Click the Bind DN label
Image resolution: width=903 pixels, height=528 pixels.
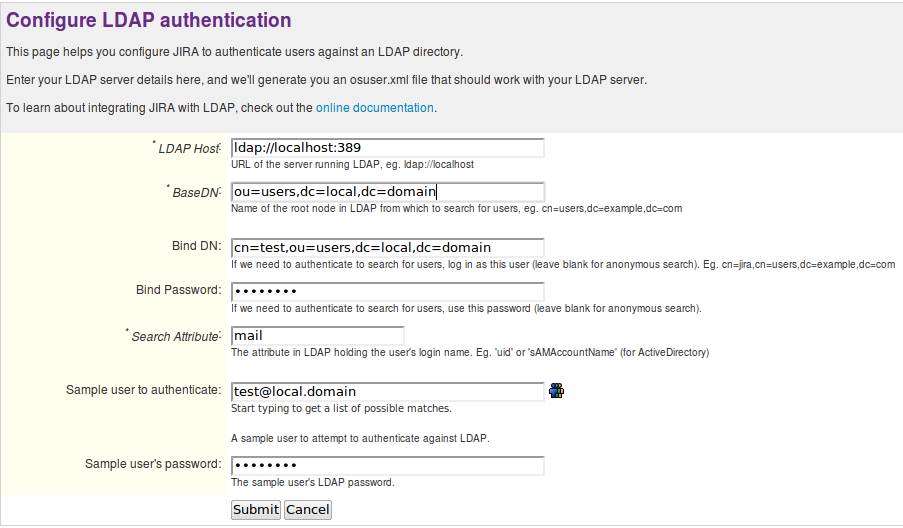tap(196, 246)
